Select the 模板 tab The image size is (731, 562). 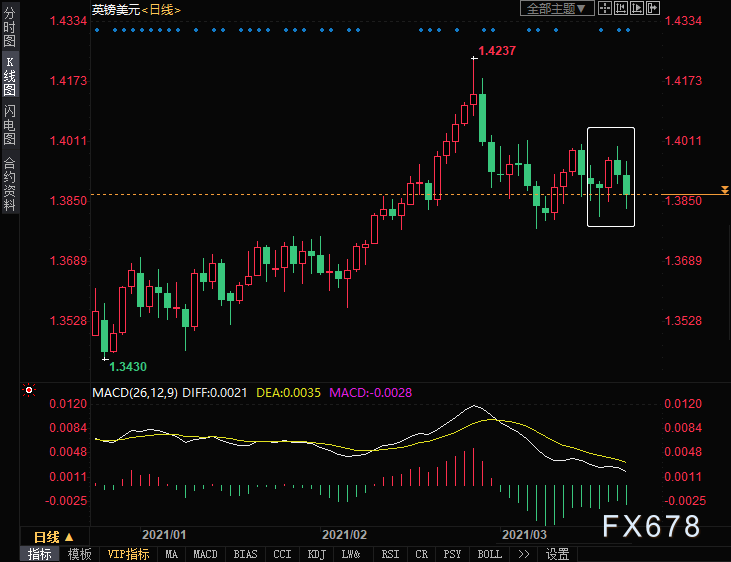(x=79, y=554)
